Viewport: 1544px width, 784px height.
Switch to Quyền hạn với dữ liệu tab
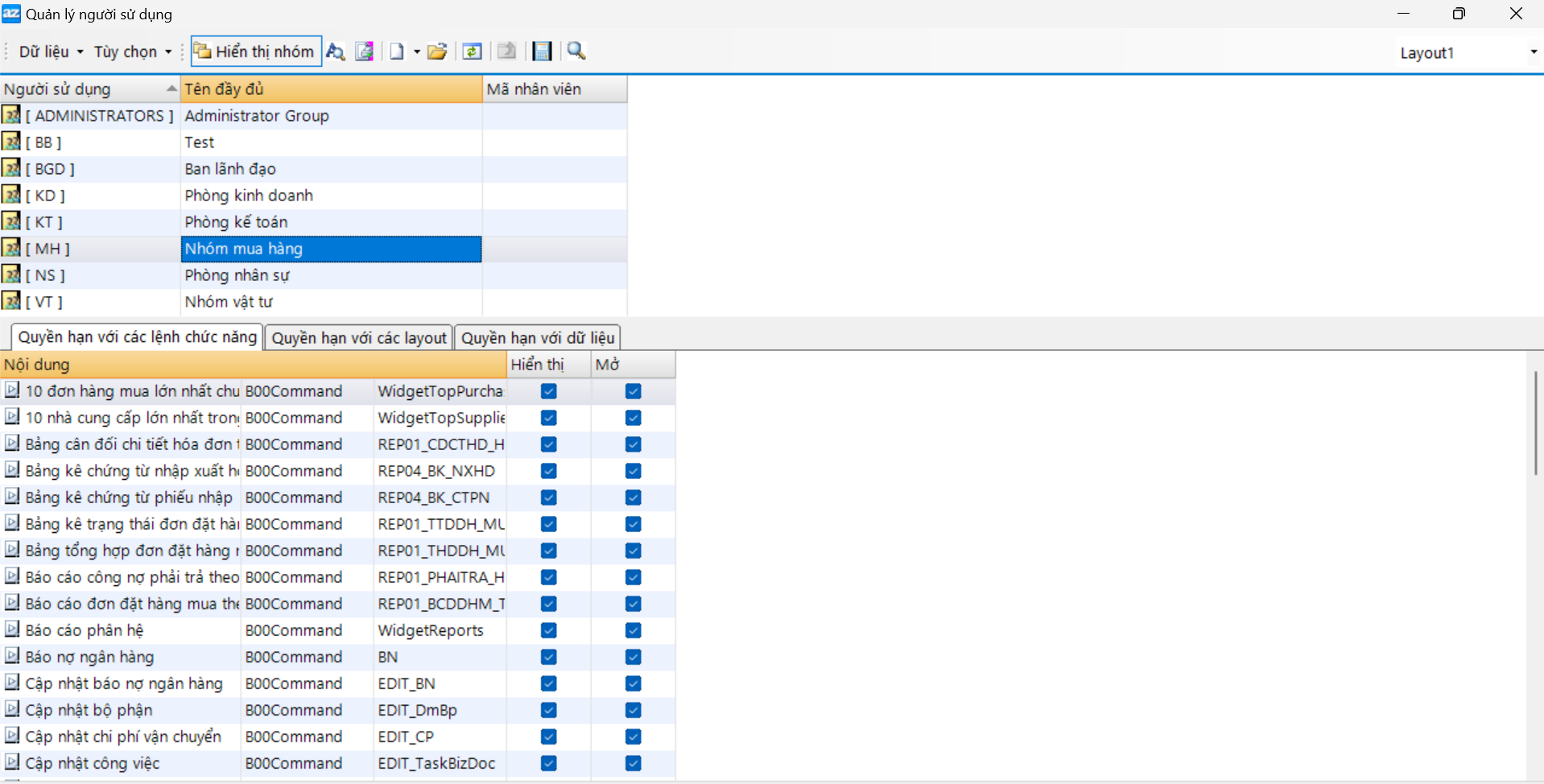click(538, 338)
